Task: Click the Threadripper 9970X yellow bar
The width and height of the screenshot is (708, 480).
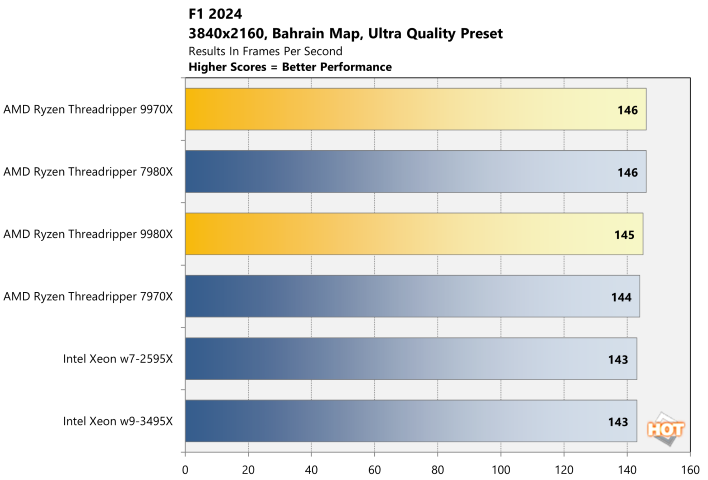Action: tap(416, 109)
